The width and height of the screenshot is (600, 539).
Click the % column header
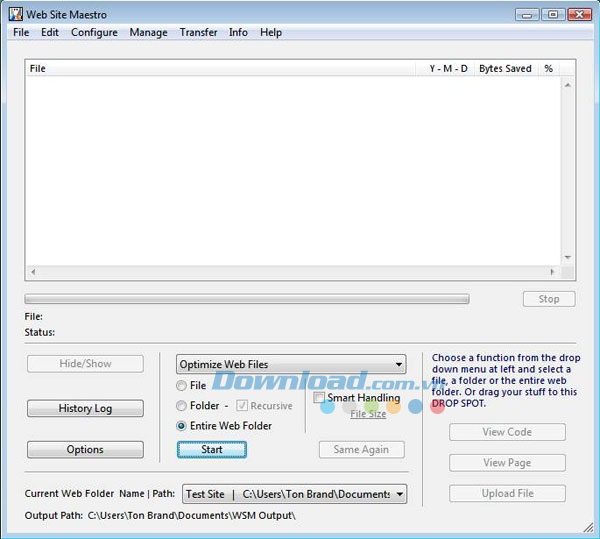click(x=548, y=68)
